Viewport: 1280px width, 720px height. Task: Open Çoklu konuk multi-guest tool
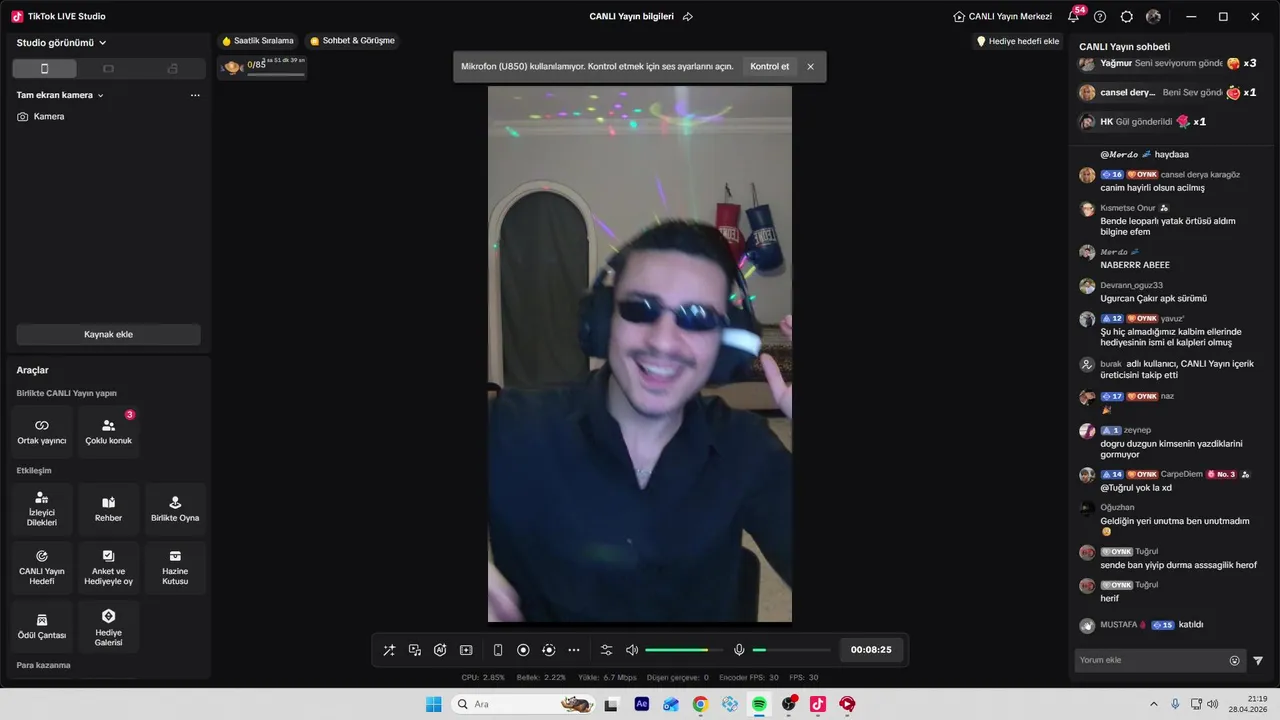pos(108,431)
